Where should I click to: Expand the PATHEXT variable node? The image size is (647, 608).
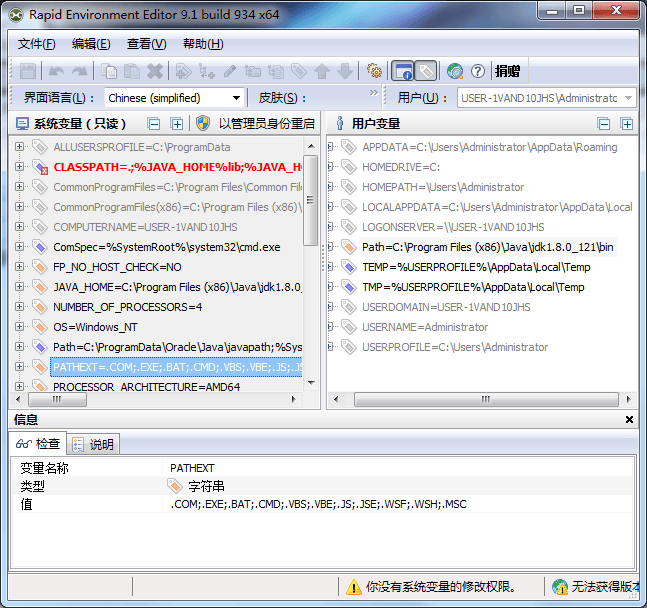pyautogui.click(x=19, y=367)
